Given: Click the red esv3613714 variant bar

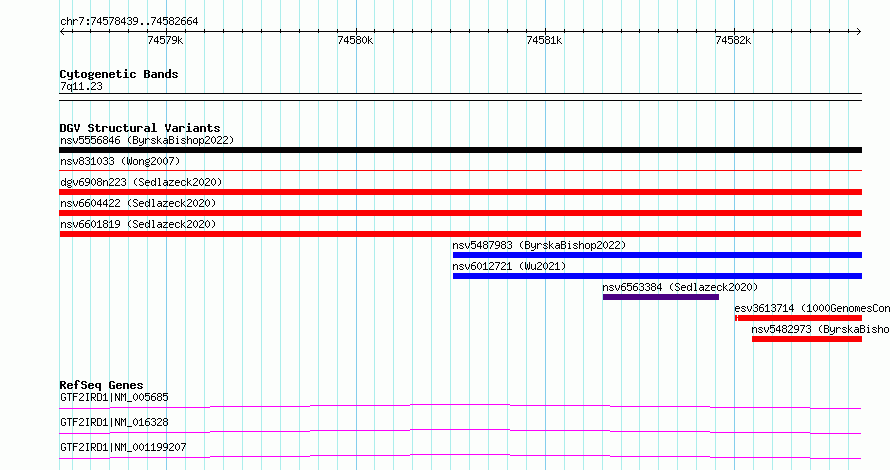Looking at the screenshot, I should [798, 318].
